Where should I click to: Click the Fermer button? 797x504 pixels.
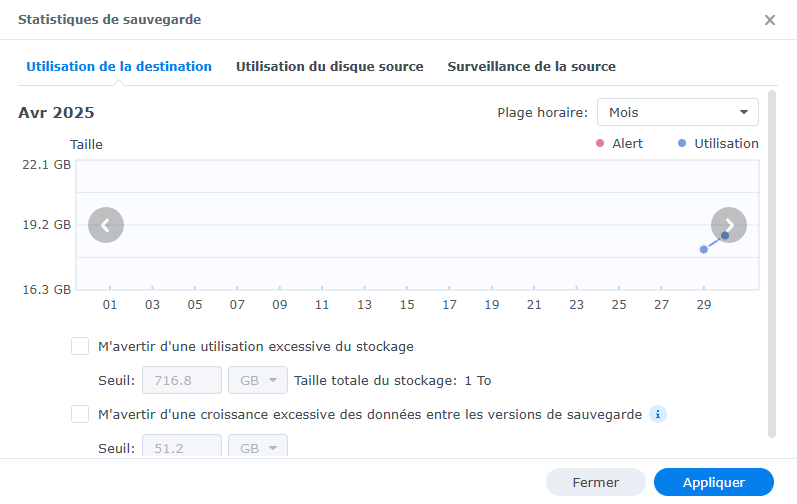coord(595,482)
